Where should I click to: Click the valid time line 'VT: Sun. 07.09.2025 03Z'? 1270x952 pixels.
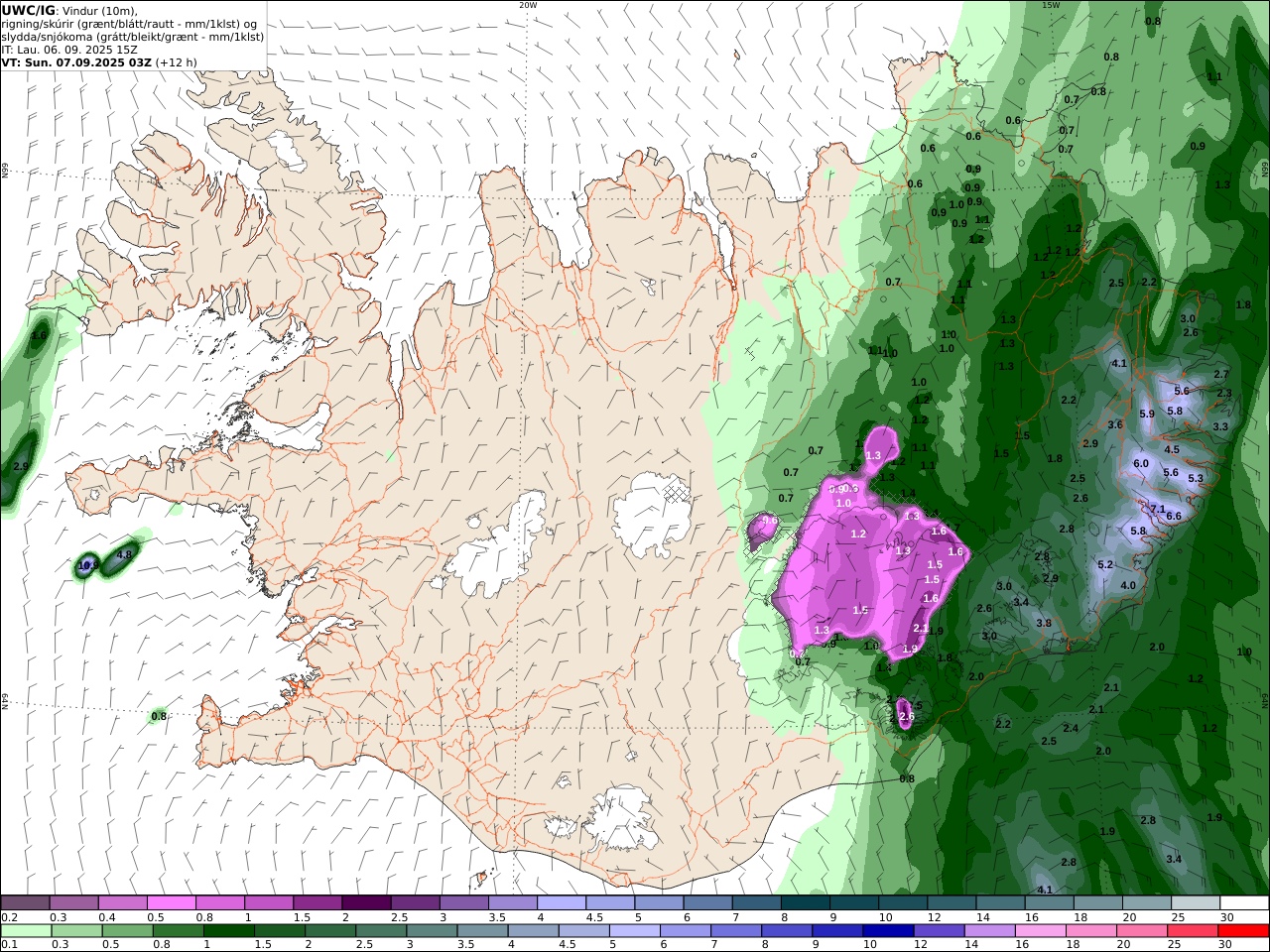tap(76, 61)
